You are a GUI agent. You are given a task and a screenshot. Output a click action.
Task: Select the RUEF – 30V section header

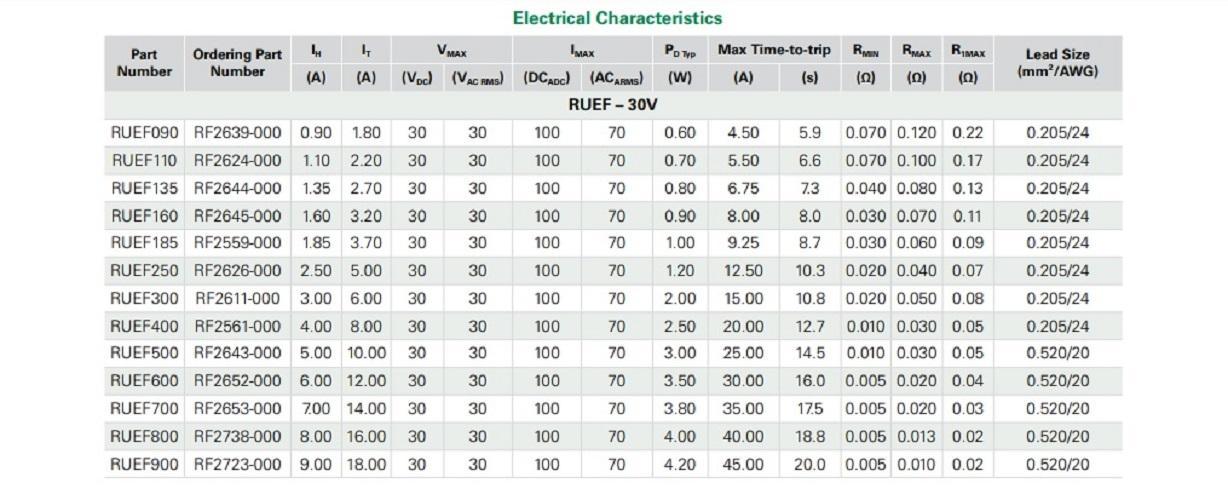613,104
